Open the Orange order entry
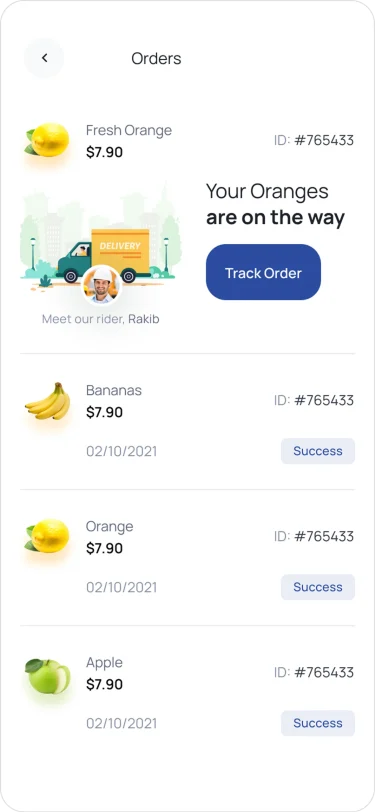Screen dimensions: 375x812 click(x=188, y=558)
